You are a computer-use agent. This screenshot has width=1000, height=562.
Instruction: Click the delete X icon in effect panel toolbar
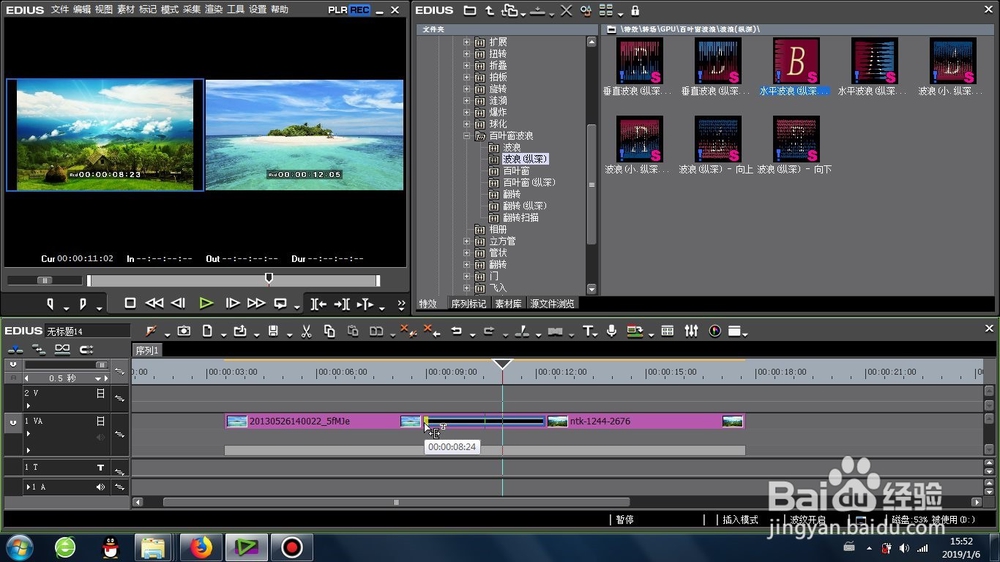(566, 10)
